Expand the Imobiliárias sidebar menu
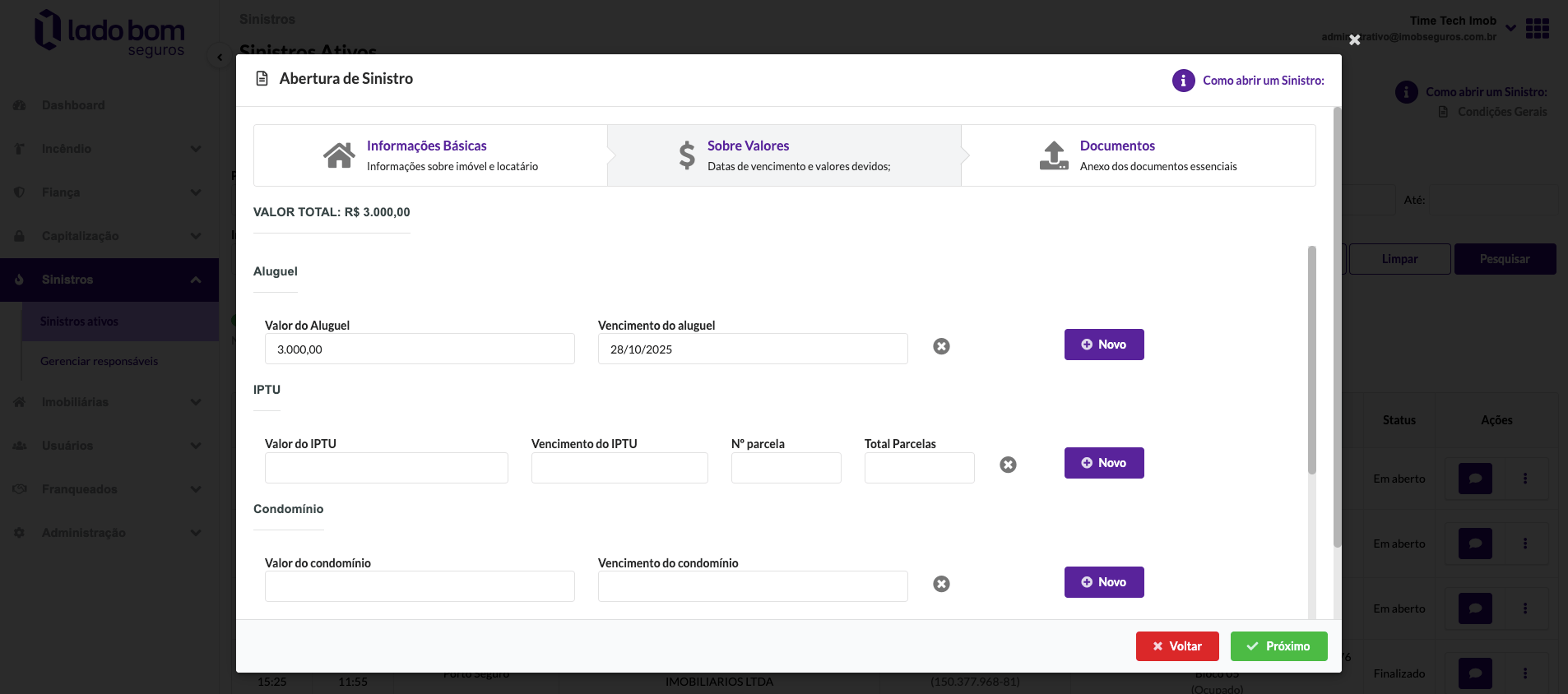The image size is (1568, 694). point(109,402)
